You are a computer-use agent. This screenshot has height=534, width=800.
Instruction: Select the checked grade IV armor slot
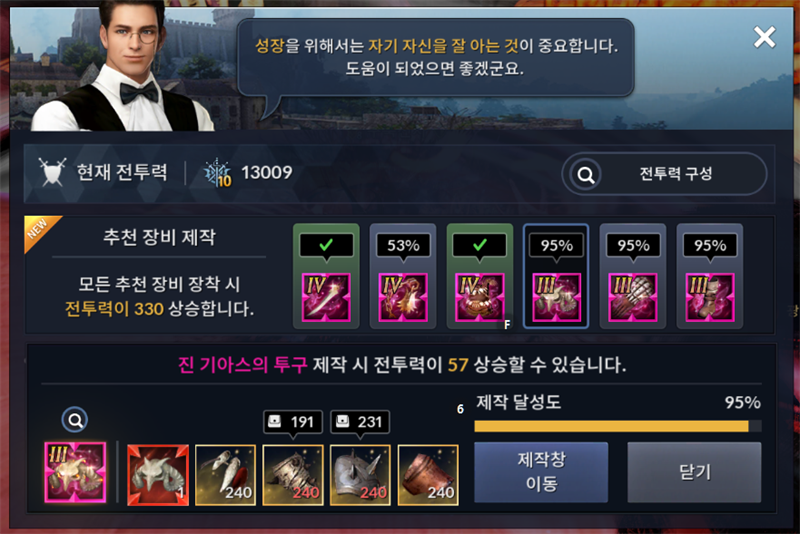480,276
